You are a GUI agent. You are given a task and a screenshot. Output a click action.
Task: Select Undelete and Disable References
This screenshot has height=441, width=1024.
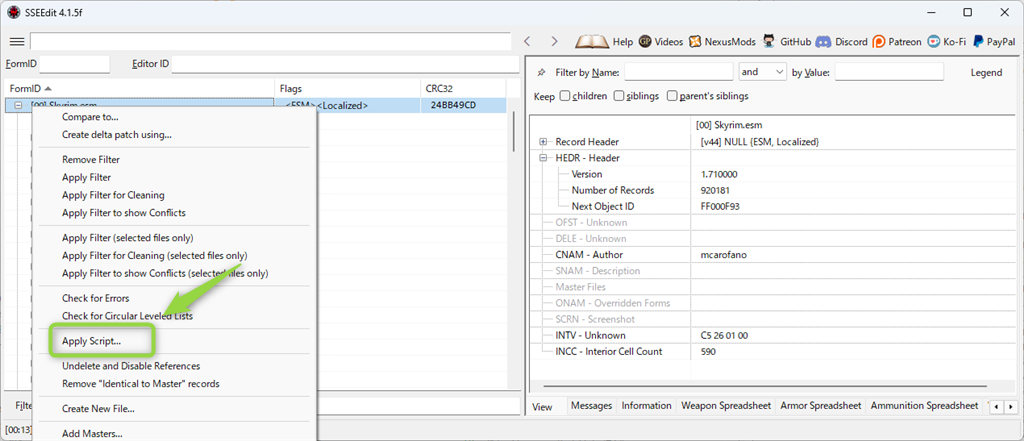pos(131,366)
